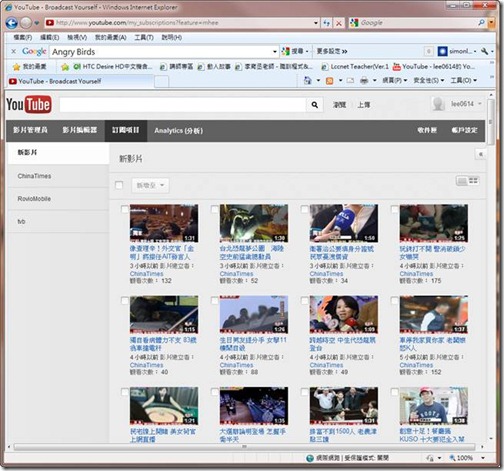
Task: Tick checkbox of video with 175 views
Action: tap(395, 209)
